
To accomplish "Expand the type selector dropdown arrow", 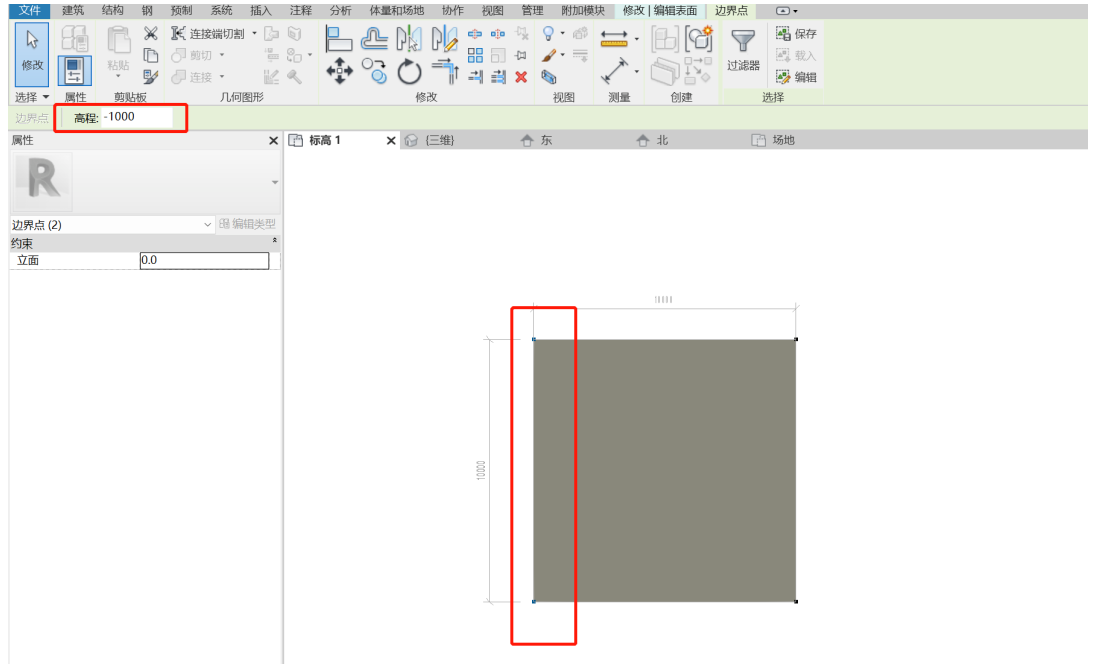I will (274, 182).
